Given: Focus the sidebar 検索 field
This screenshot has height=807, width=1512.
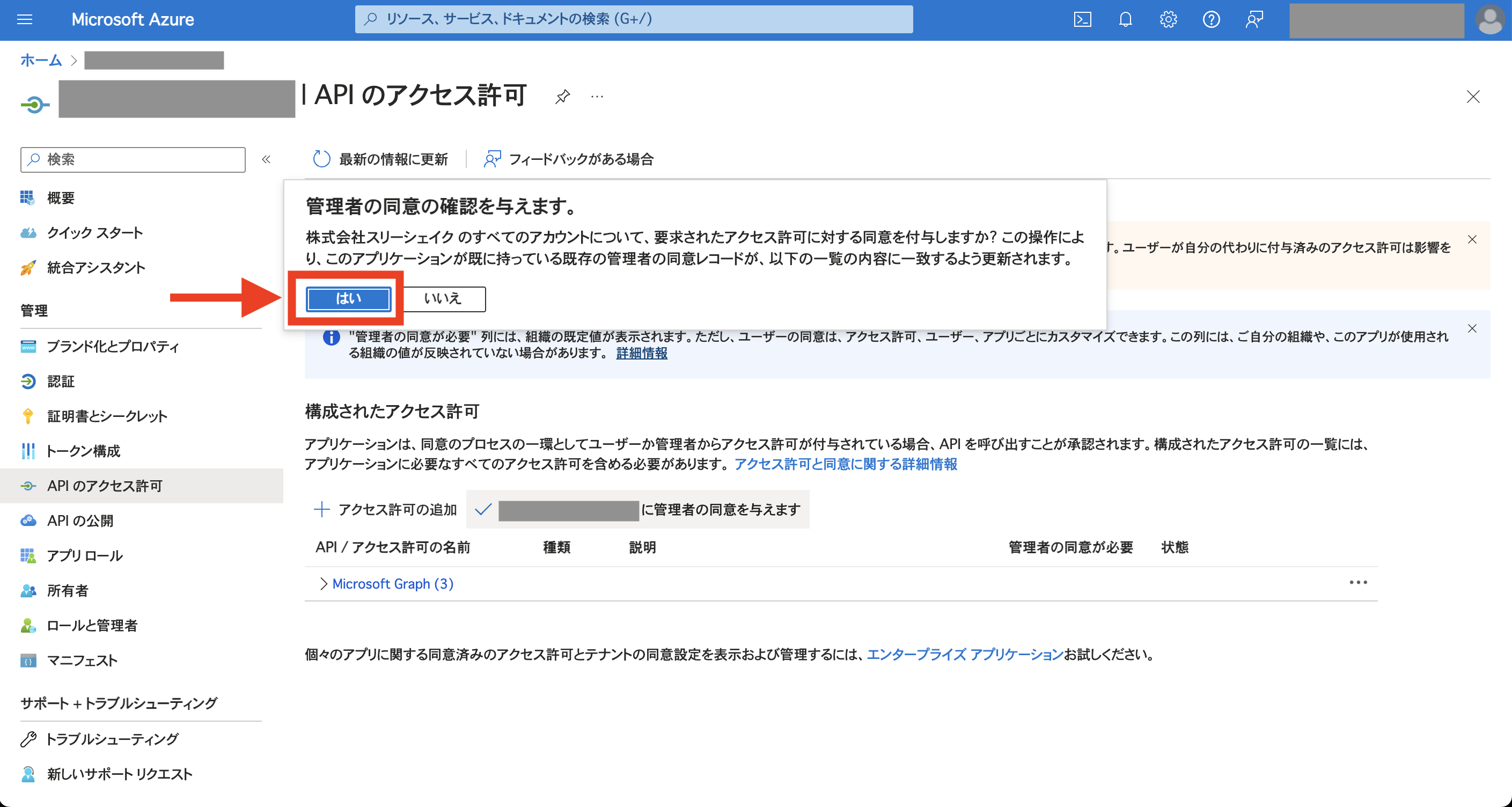Looking at the screenshot, I should click(x=133, y=160).
